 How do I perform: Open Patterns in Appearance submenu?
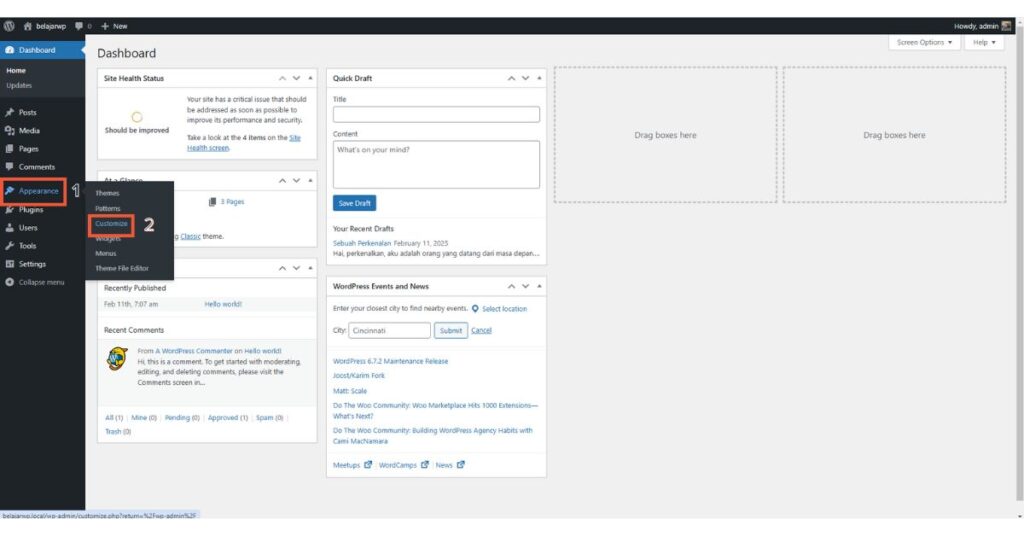click(108, 208)
